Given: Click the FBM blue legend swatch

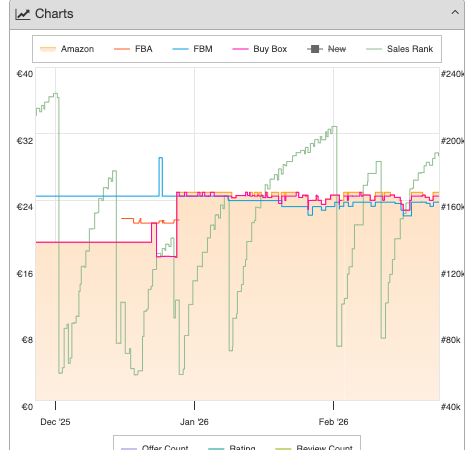Looking at the screenshot, I should (x=181, y=49).
